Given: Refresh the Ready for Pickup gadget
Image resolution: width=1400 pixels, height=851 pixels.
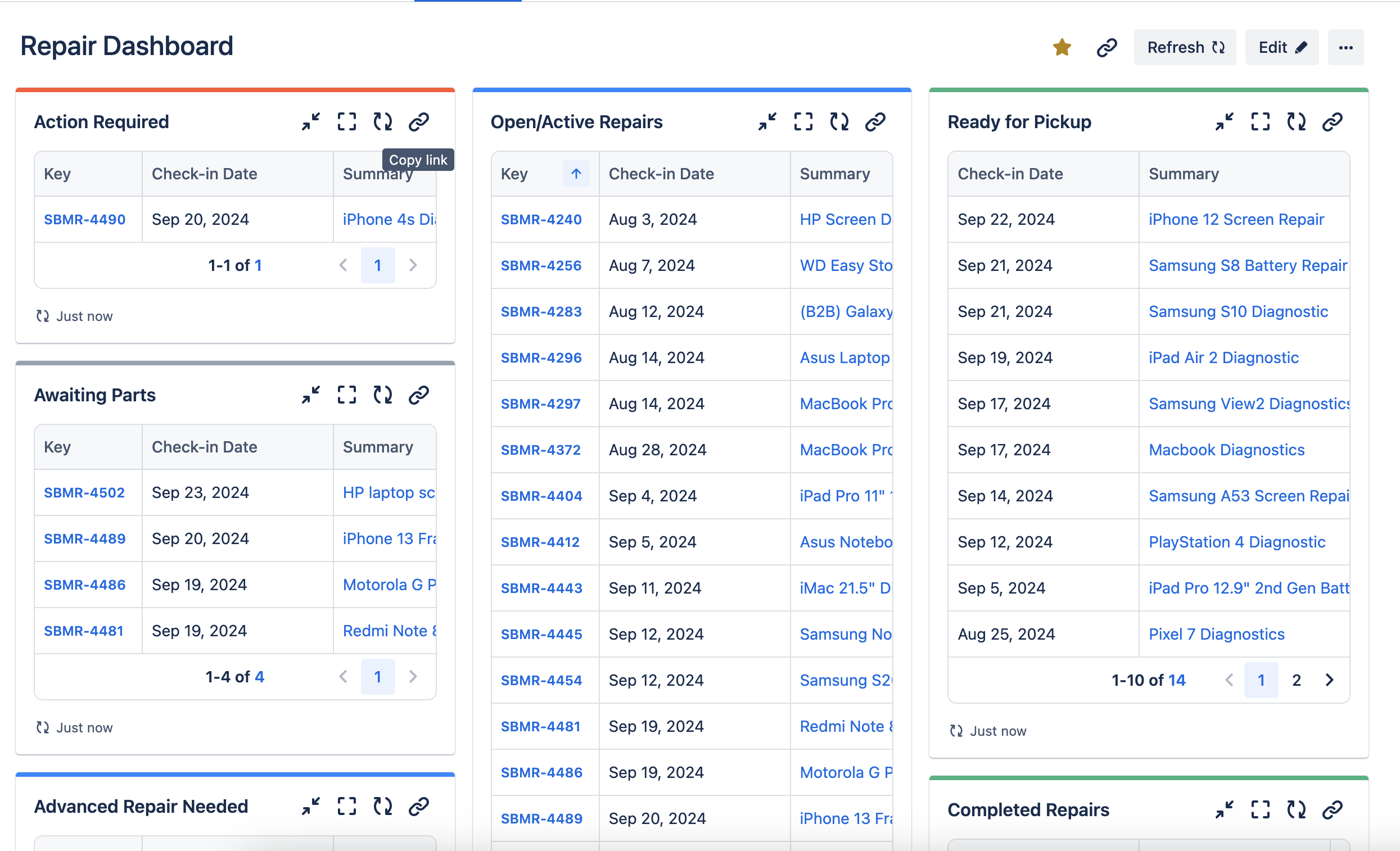Looking at the screenshot, I should (1296, 121).
